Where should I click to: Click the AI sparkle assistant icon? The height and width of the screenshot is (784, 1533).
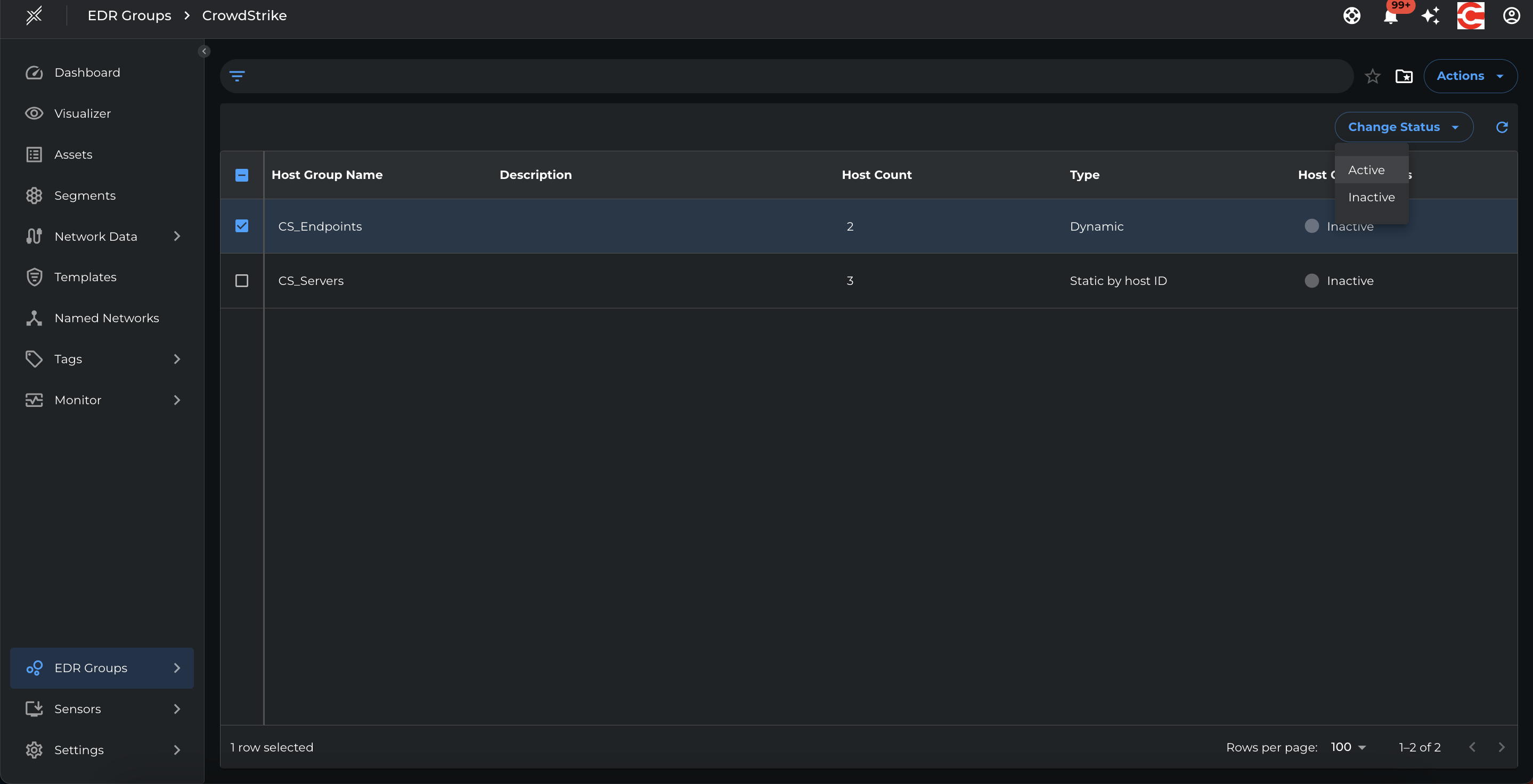pos(1430,16)
